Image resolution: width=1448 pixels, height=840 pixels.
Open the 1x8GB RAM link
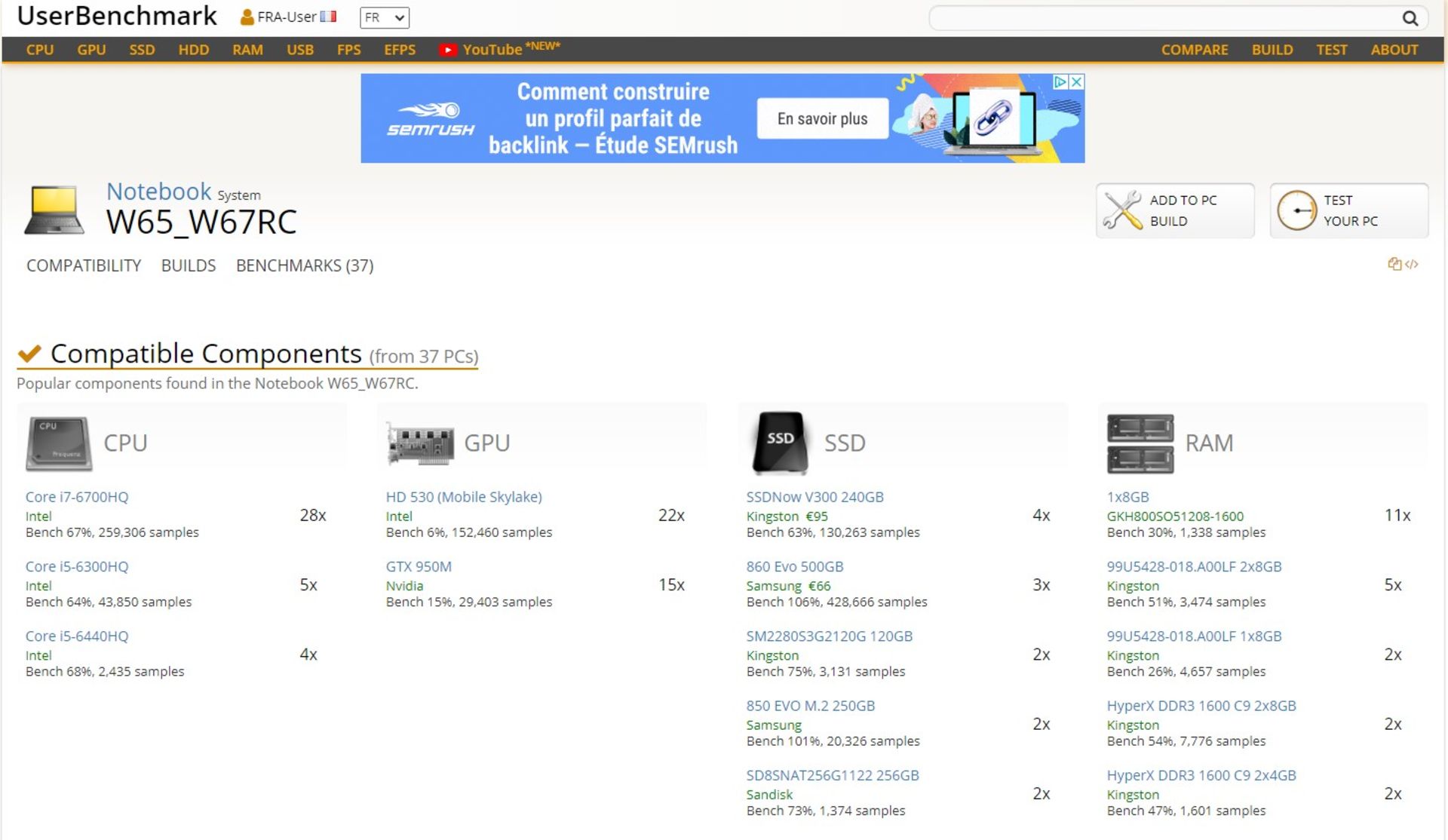[x=1128, y=497]
